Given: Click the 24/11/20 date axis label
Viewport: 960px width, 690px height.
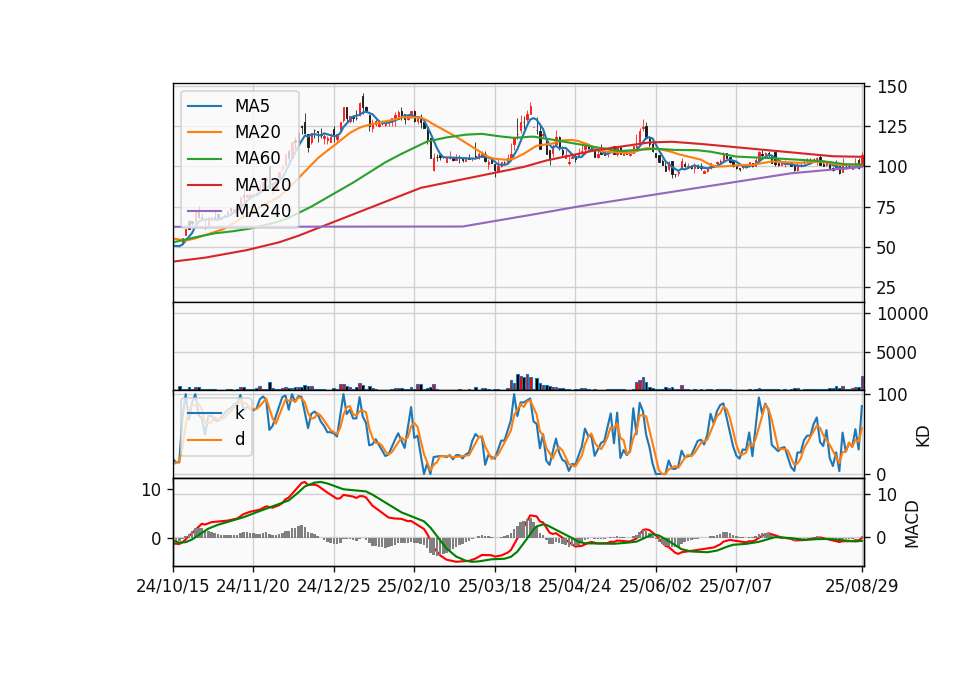Looking at the screenshot, I should 253,586.
